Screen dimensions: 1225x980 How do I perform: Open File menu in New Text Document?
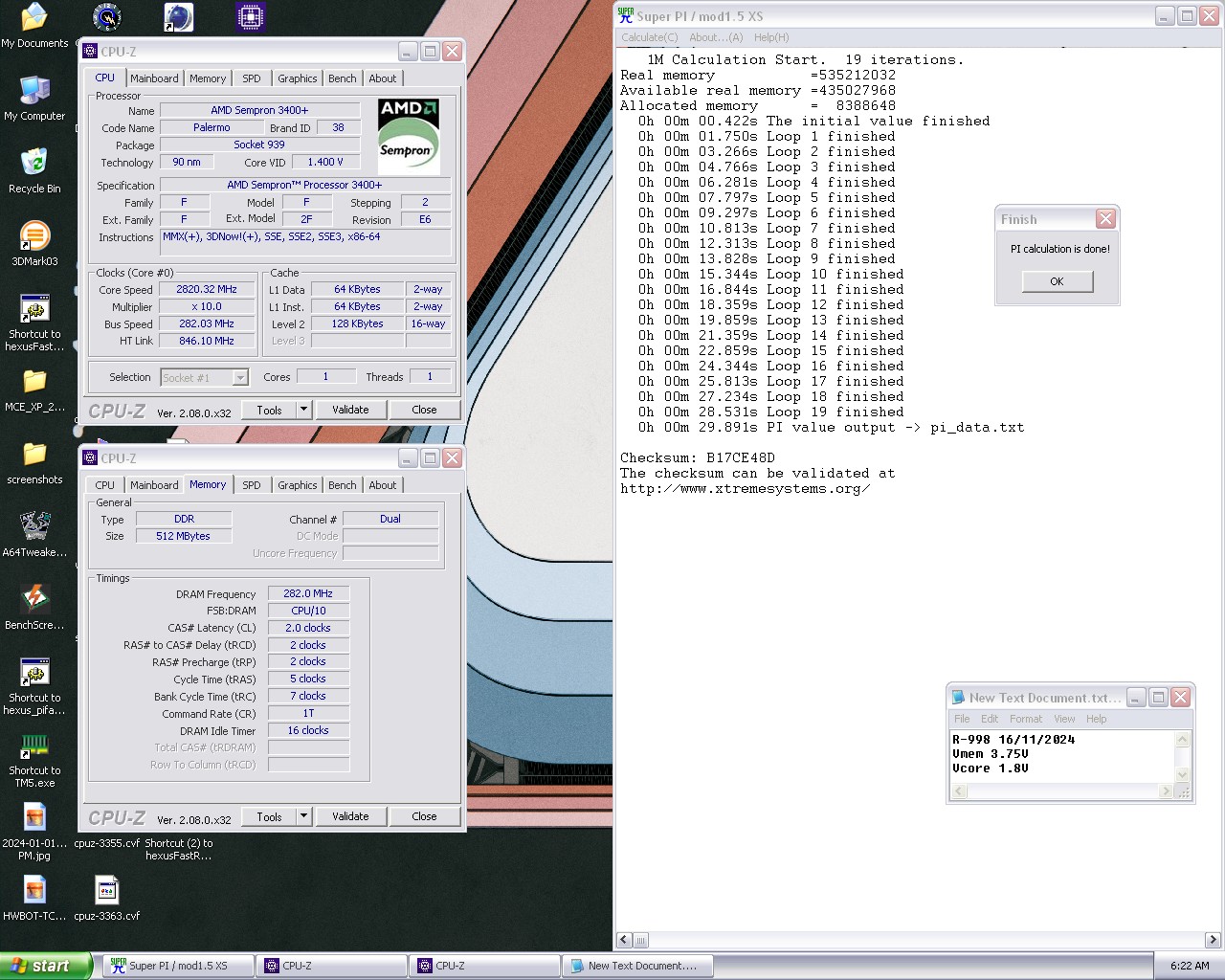tap(962, 719)
